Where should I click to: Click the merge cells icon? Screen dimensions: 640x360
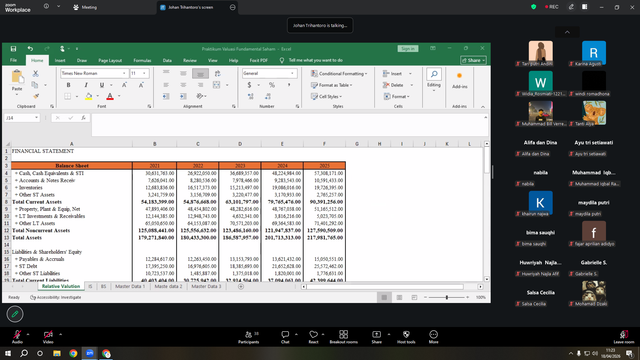click(x=216, y=85)
